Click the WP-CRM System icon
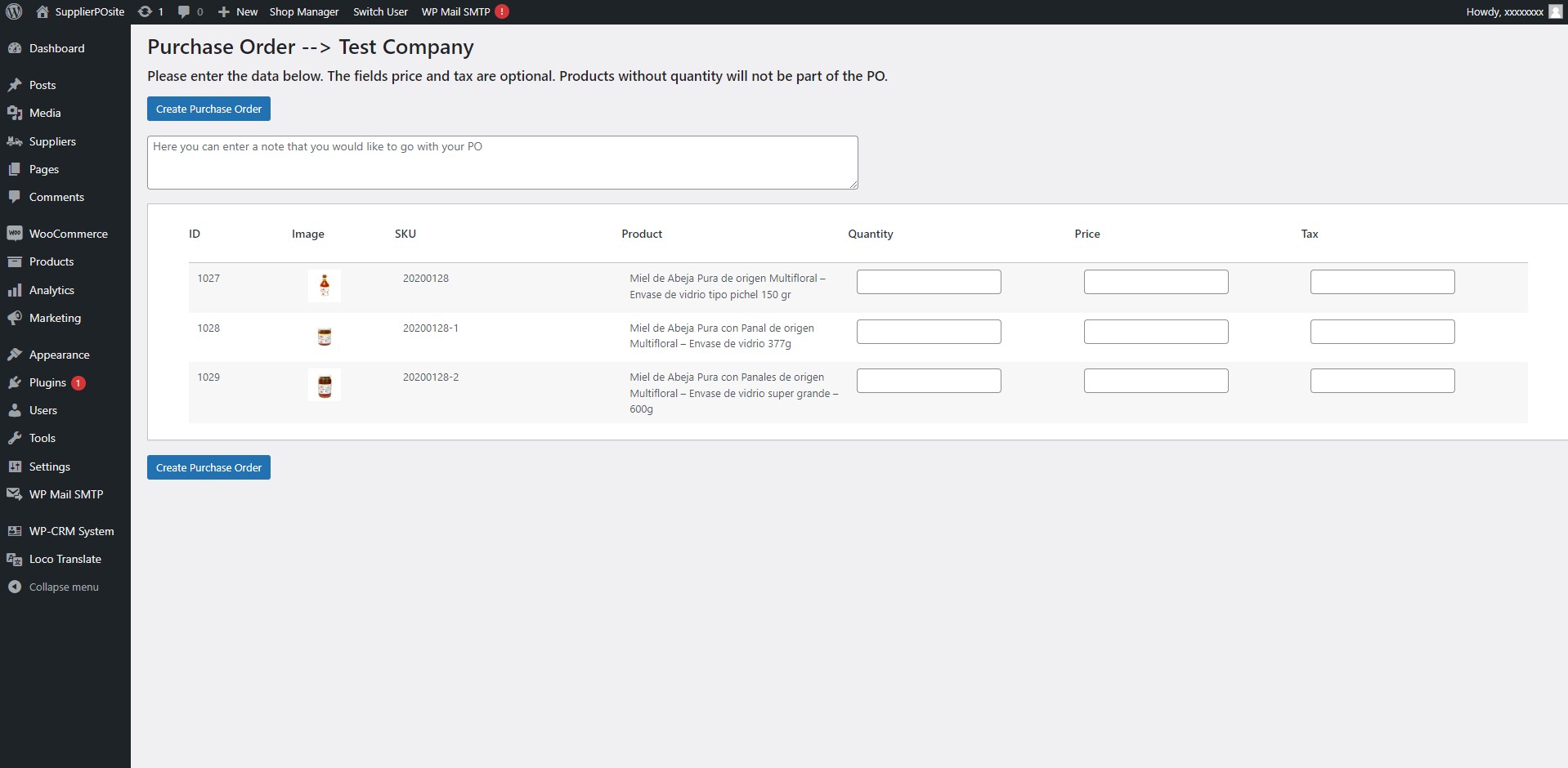This screenshot has width=1568, height=768. [15, 531]
